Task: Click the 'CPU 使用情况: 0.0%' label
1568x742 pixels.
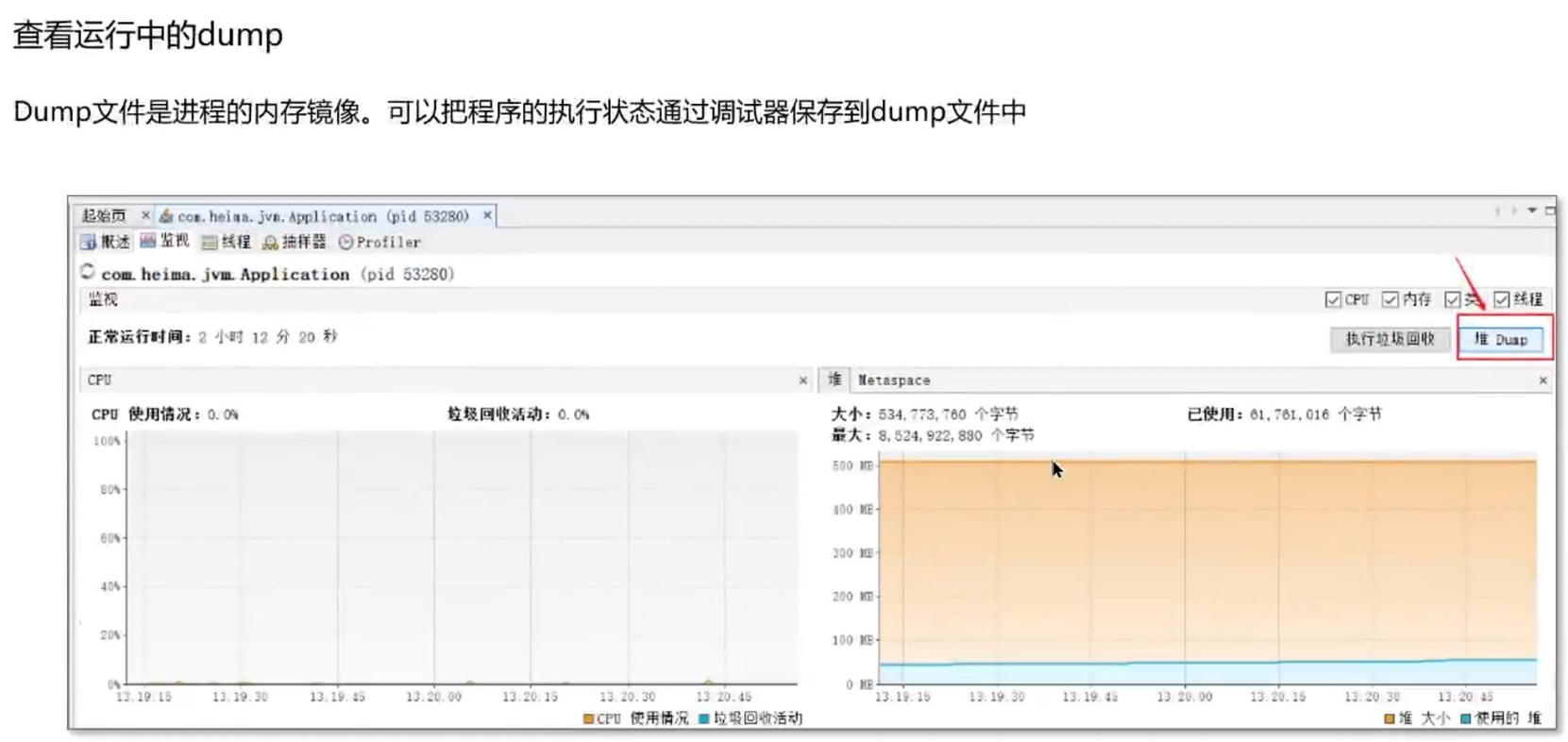Action: (165, 414)
